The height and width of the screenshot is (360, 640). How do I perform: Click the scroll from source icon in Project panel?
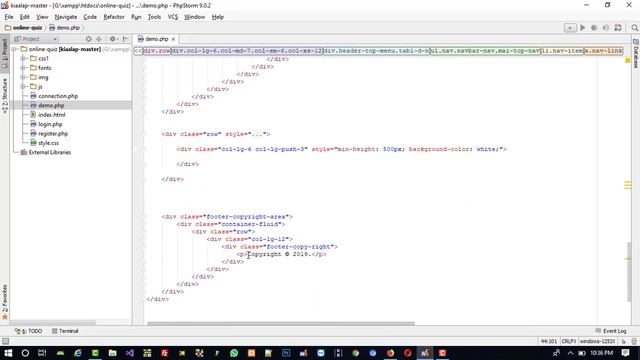point(88,39)
